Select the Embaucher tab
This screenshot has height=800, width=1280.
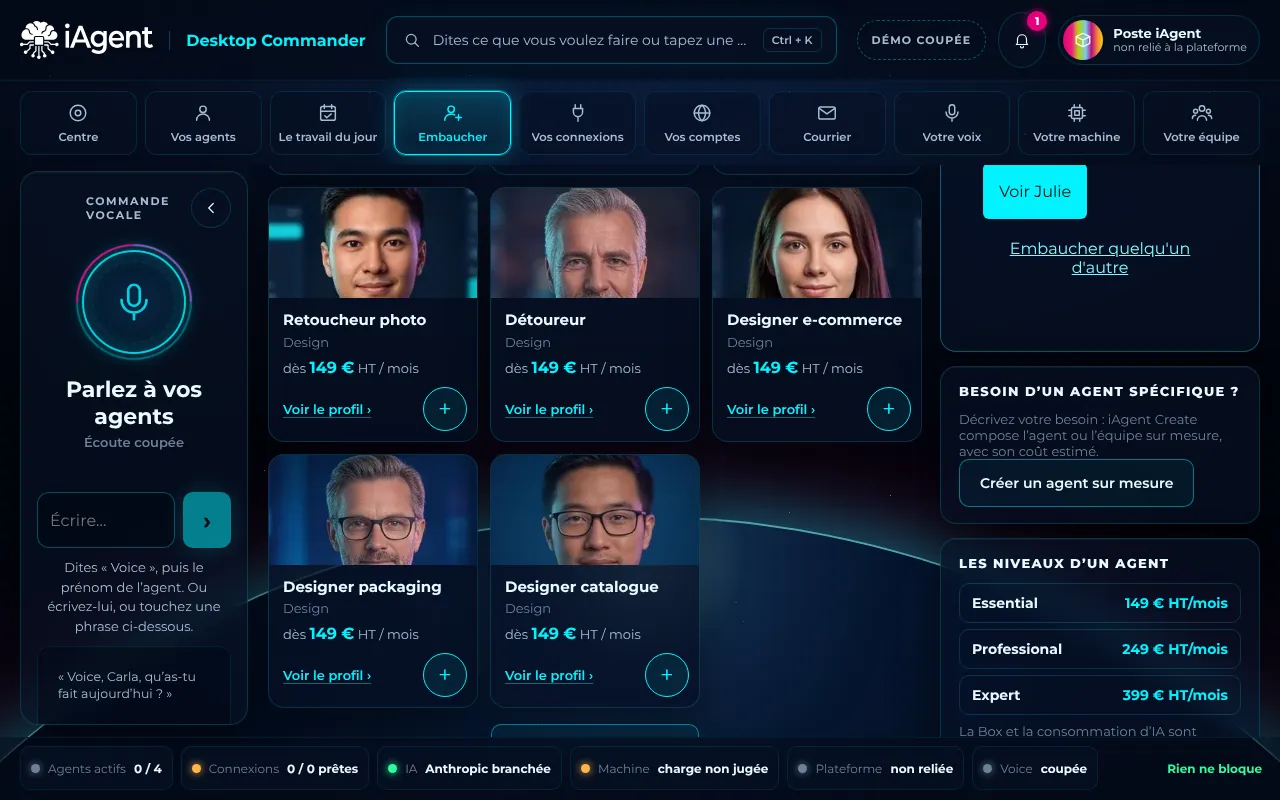click(x=453, y=123)
